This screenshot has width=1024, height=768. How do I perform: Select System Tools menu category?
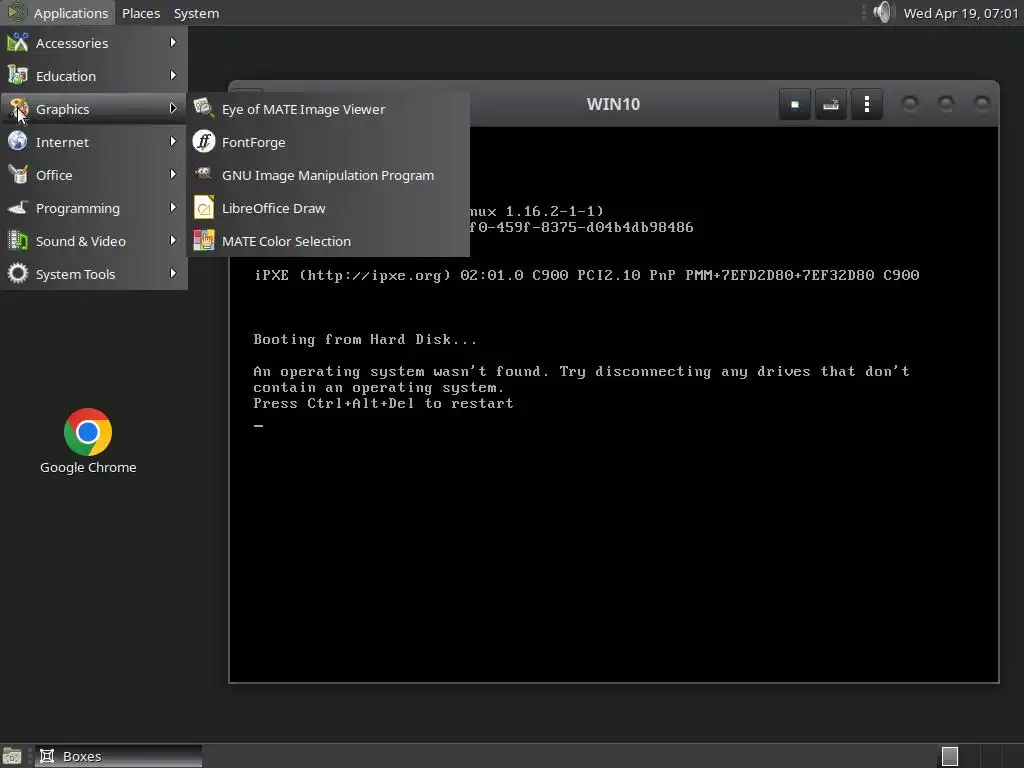94,274
